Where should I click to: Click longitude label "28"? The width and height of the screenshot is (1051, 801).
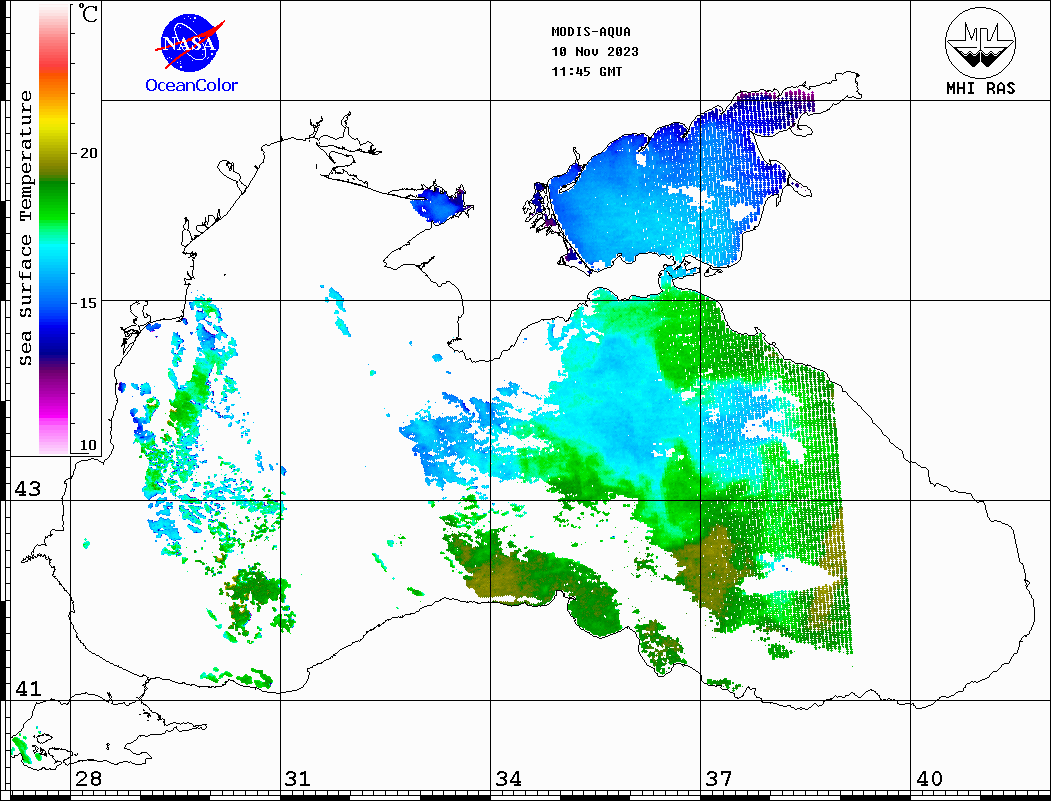pyautogui.click(x=88, y=778)
